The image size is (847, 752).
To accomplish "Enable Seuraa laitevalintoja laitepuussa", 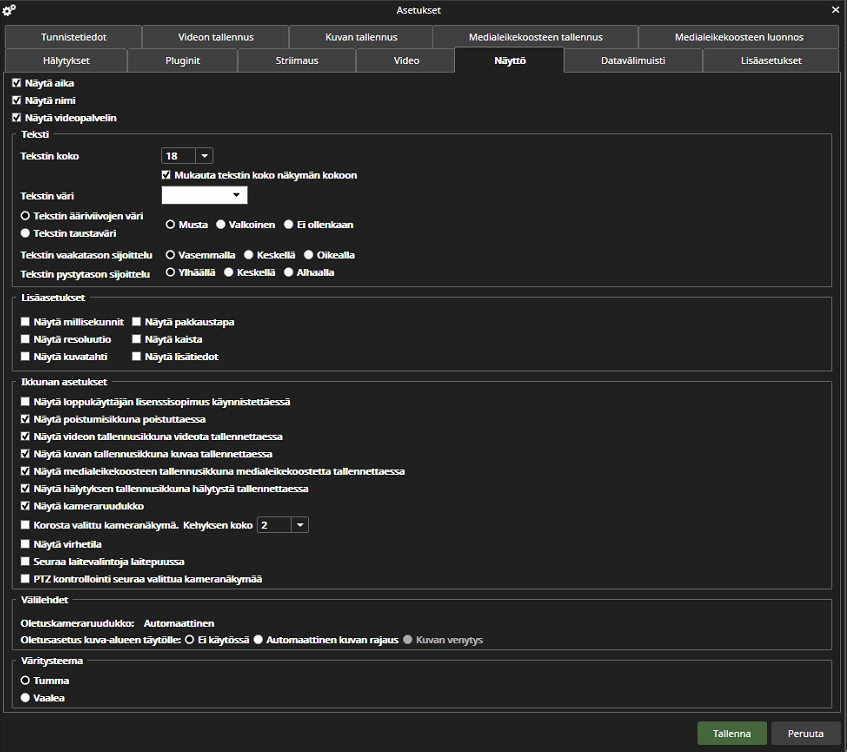I will pyautogui.click(x=25, y=561).
